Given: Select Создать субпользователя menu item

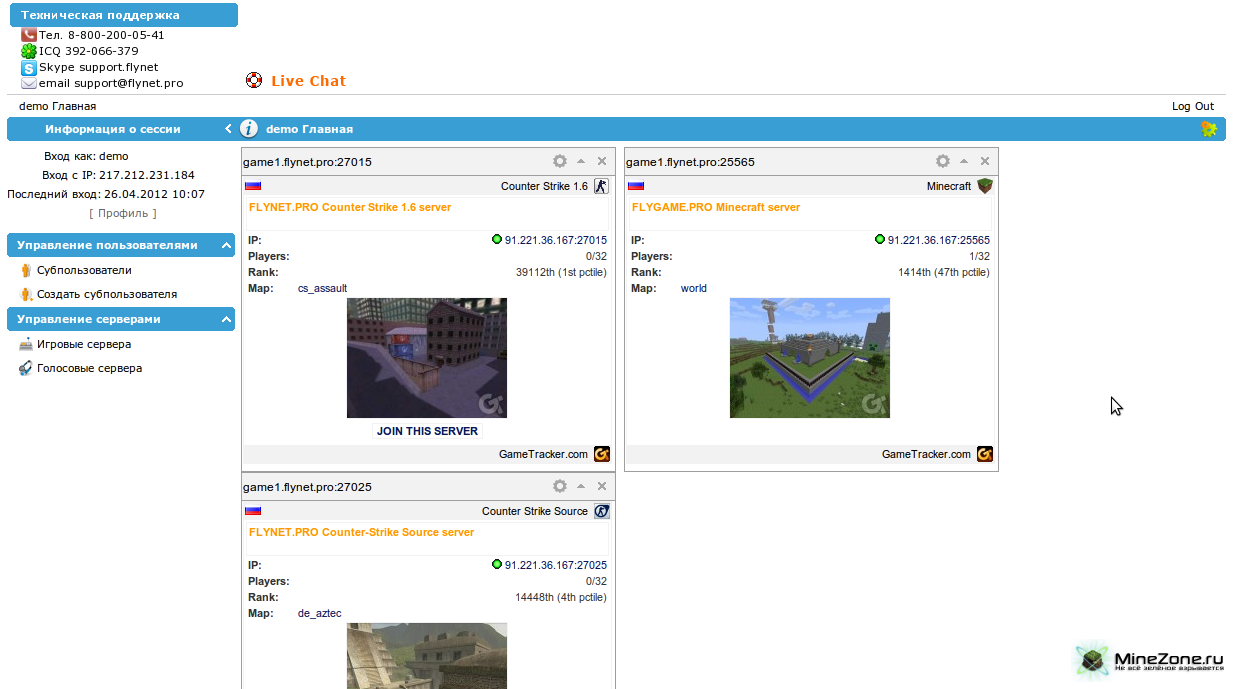Looking at the screenshot, I should pos(106,294).
